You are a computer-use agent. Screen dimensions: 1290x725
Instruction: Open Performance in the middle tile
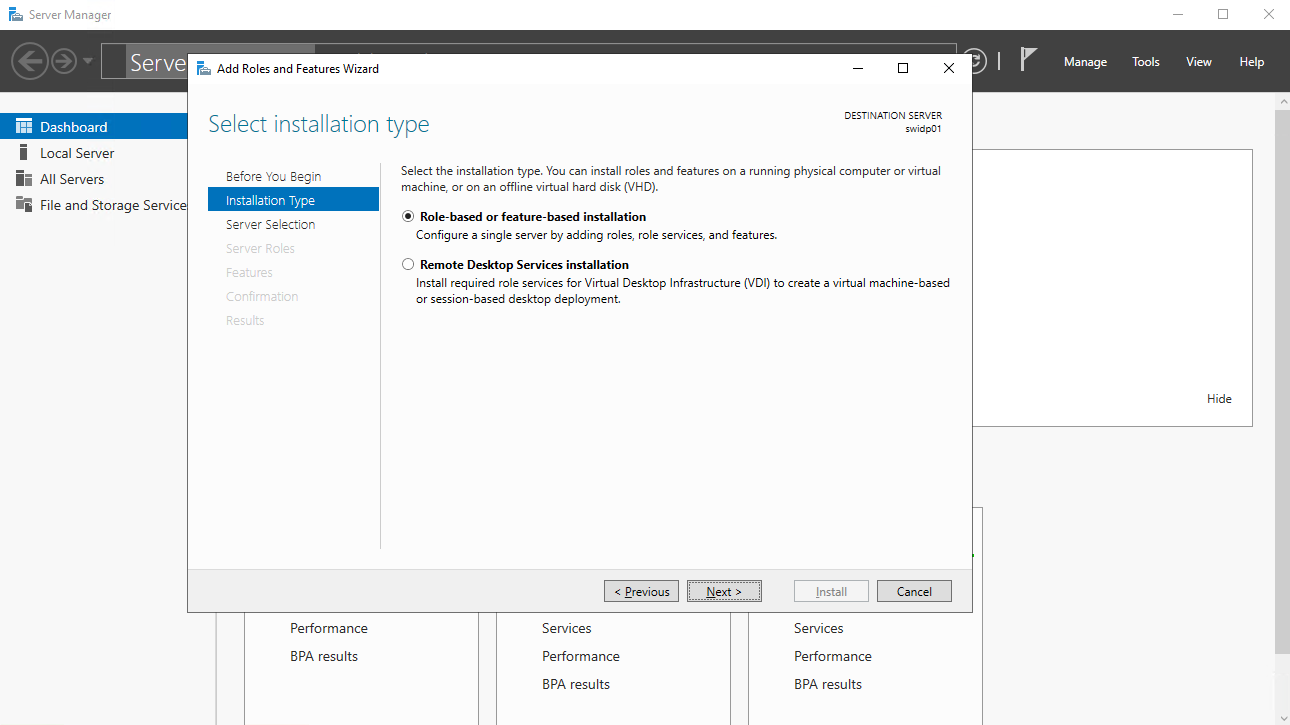pyautogui.click(x=581, y=657)
